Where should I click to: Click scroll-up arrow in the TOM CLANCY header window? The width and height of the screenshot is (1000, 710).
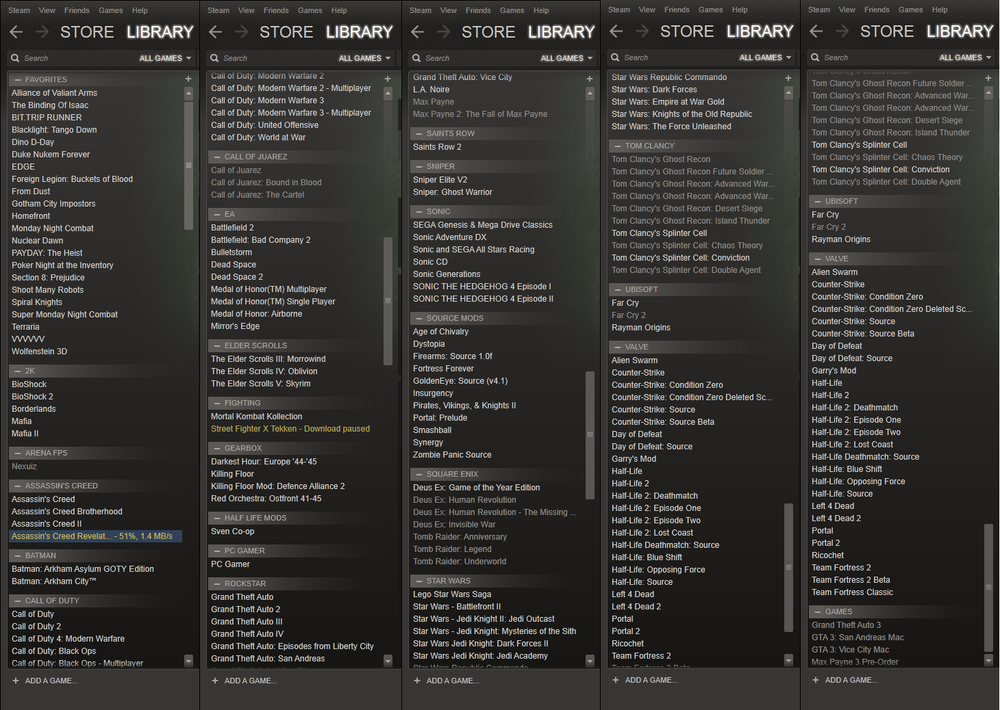pyautogui.click(x=788, y=93)
